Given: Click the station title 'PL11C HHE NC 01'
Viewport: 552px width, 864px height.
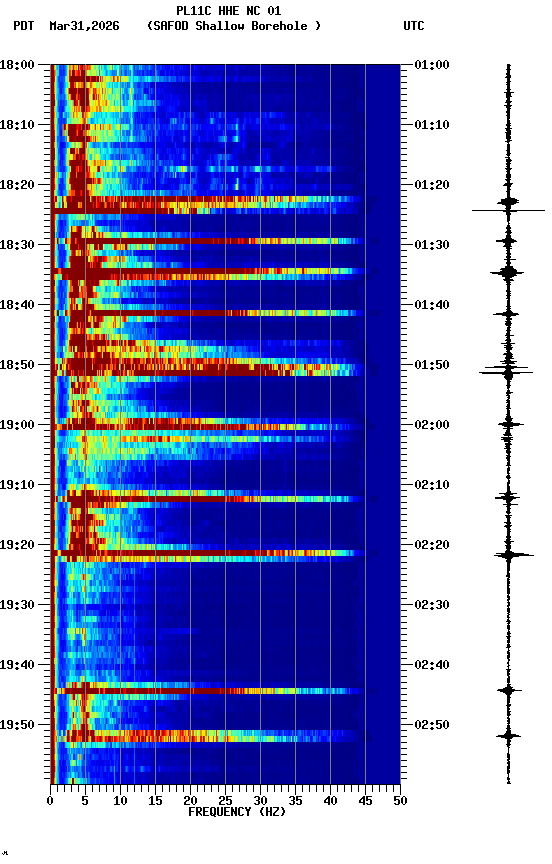Looking at the screenshot, I should point(229,11).
